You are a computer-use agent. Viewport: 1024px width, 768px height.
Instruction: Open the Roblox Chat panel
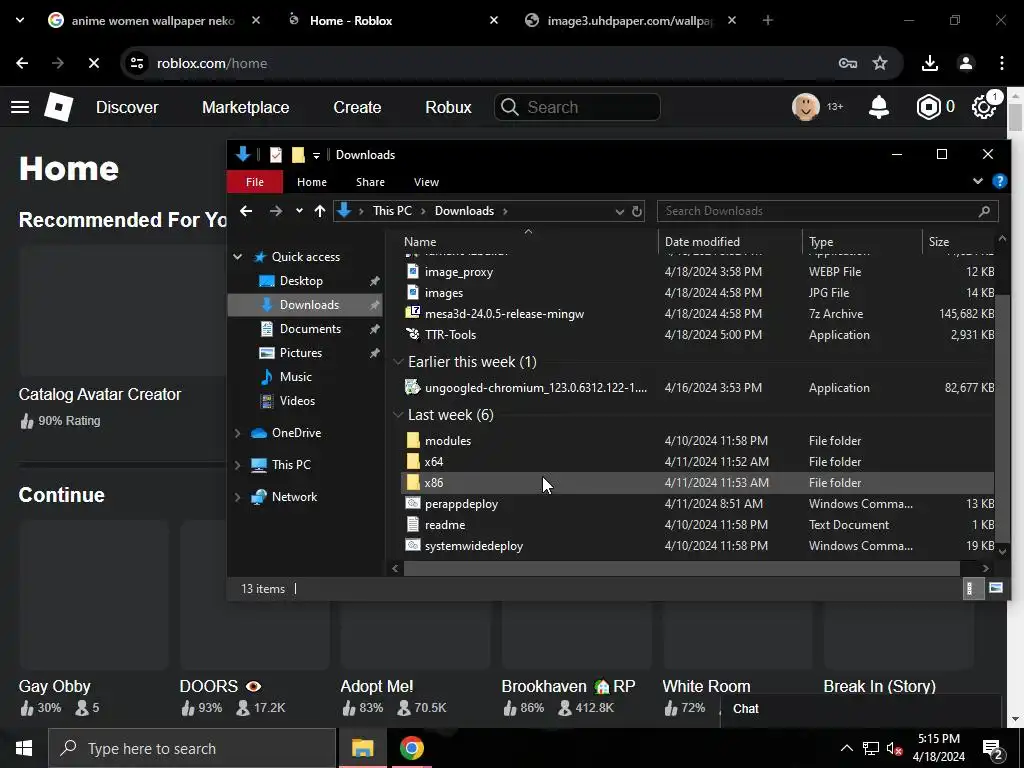[861, 709]
